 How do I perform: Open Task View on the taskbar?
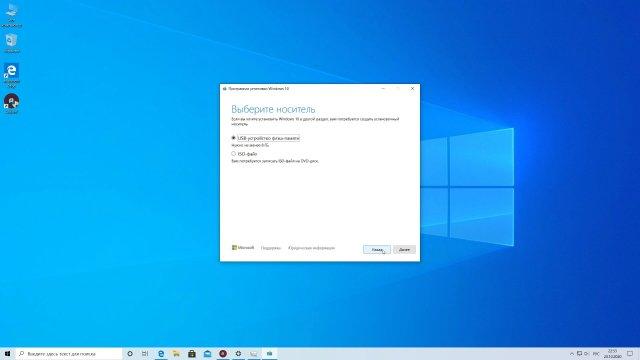pyautogui.click(x=145, y=353)
